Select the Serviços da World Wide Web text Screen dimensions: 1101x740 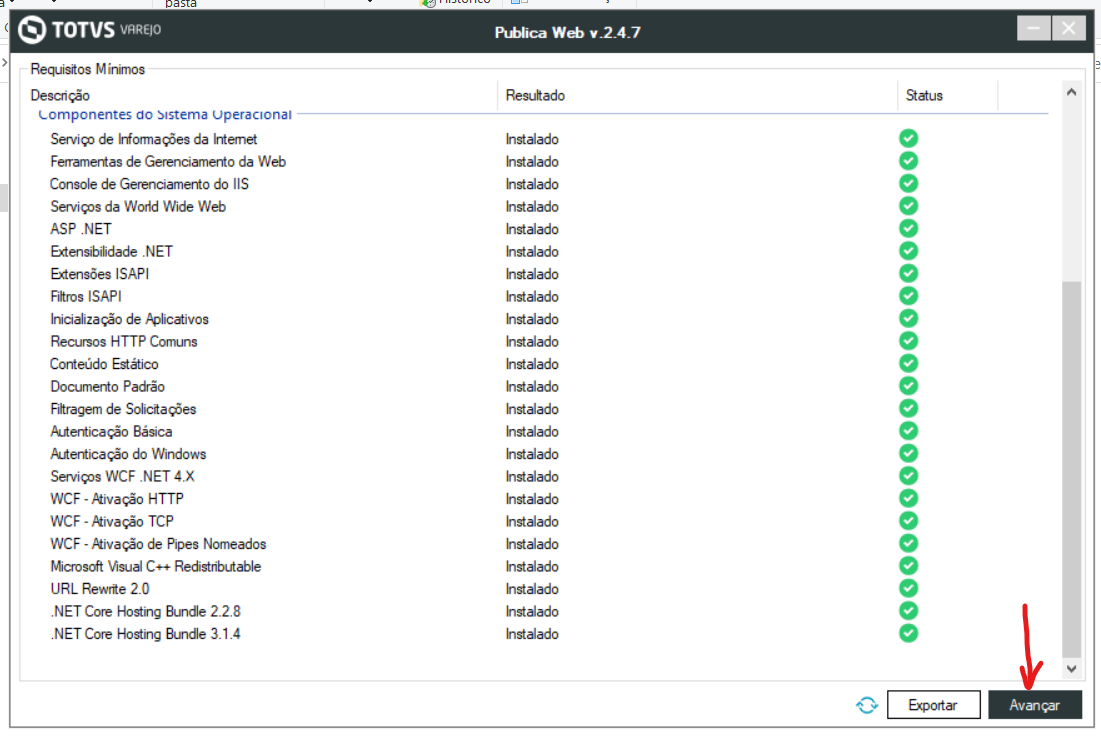pyautogui.click(x=138, y=206)
